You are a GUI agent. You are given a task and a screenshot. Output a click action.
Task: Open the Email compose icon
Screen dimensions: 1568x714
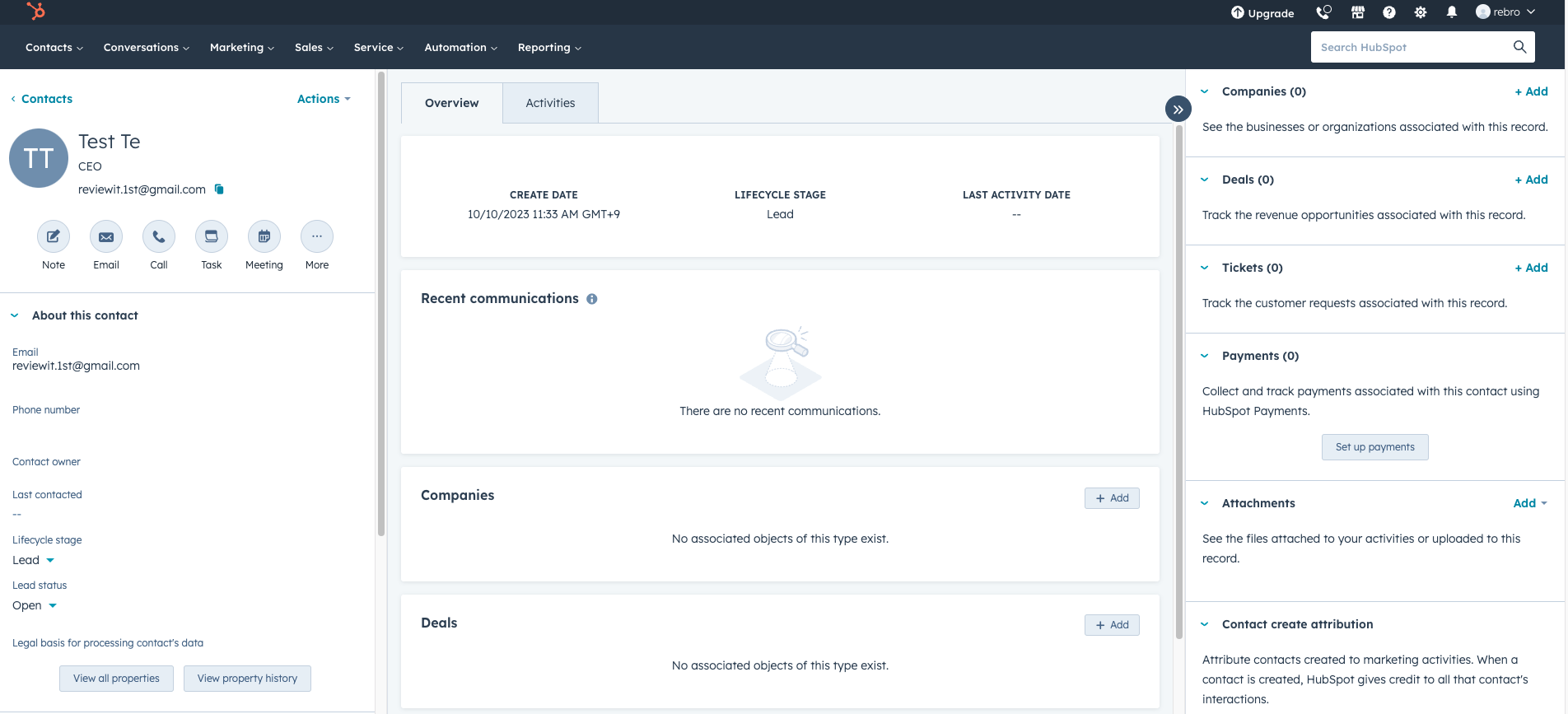[x=106, y=237]
